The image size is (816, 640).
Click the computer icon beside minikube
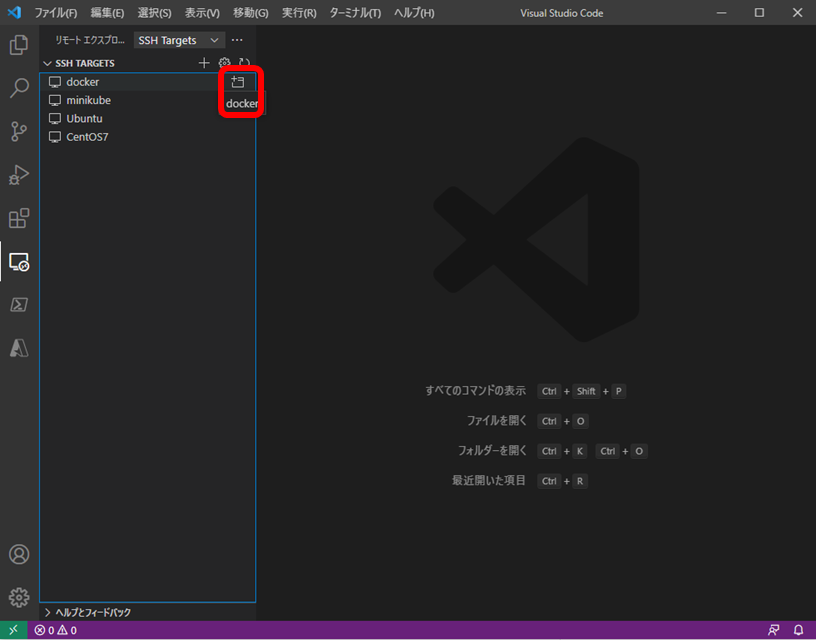click(55, 100)
